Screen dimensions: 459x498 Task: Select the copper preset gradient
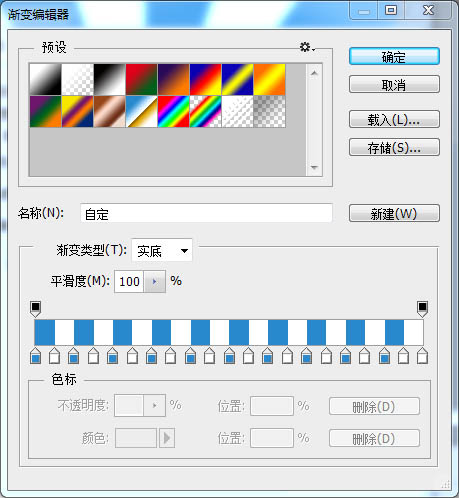109,111
